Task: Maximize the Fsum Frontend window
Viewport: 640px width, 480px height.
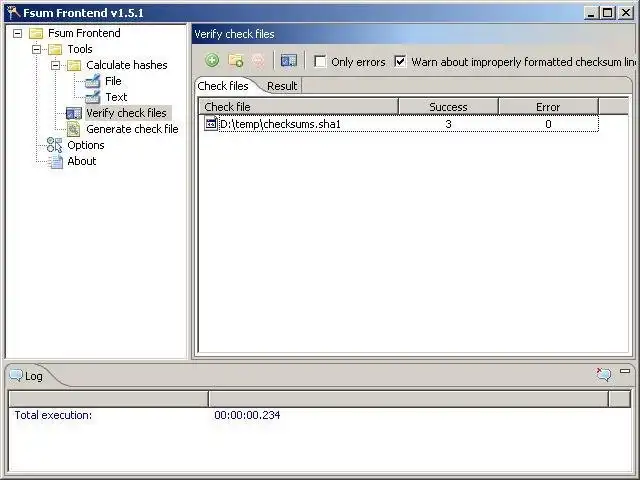Action: [x=607, y=13]
